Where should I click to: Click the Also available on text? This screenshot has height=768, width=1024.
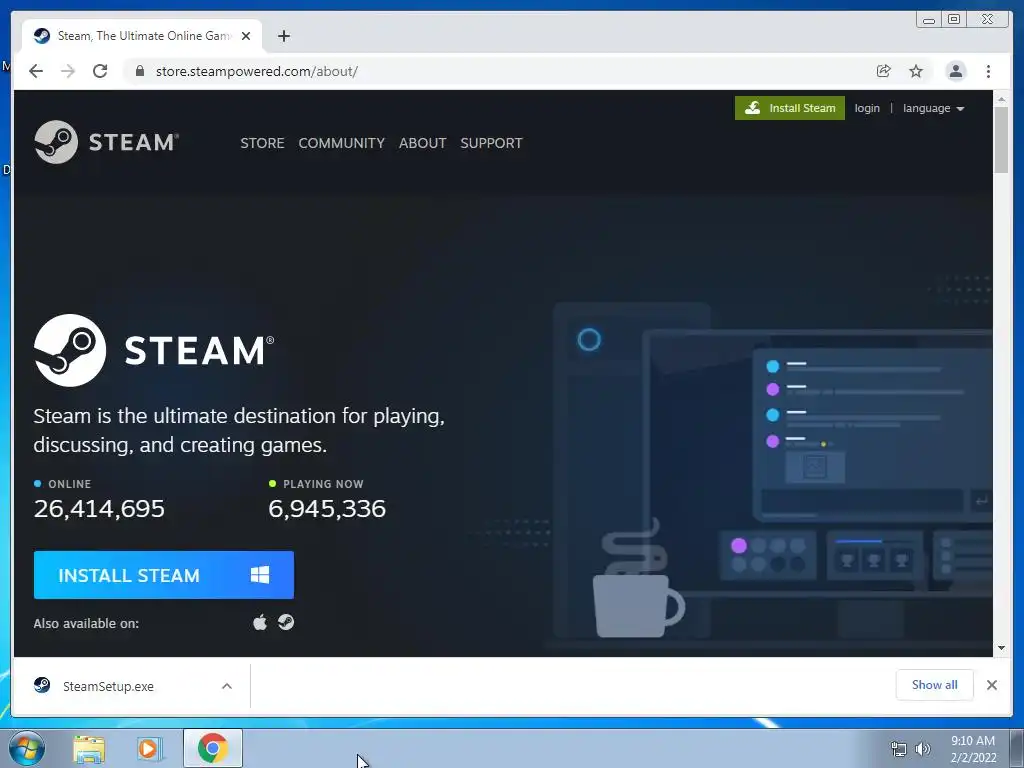coord(86,624)
